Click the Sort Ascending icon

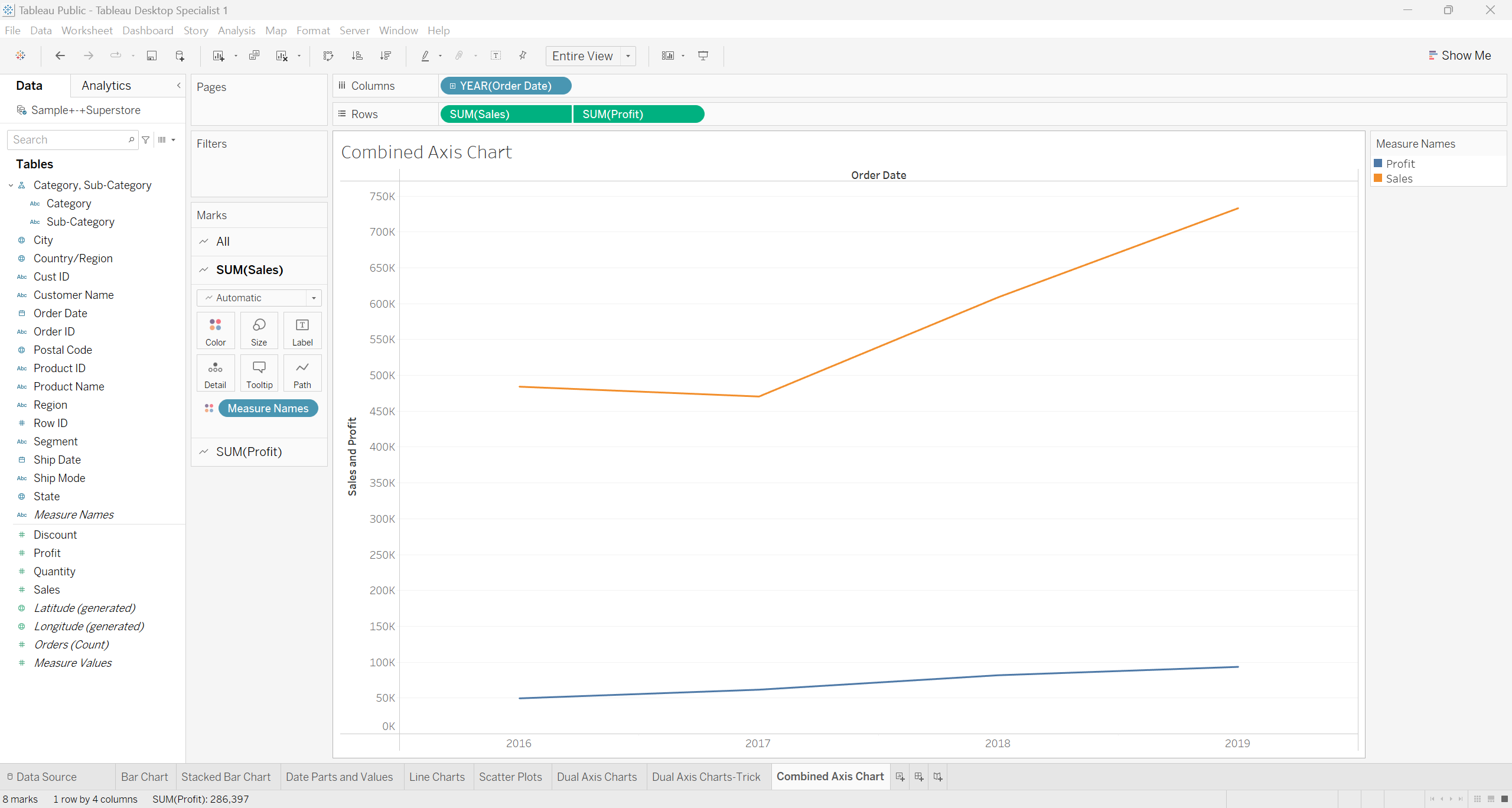357,56
